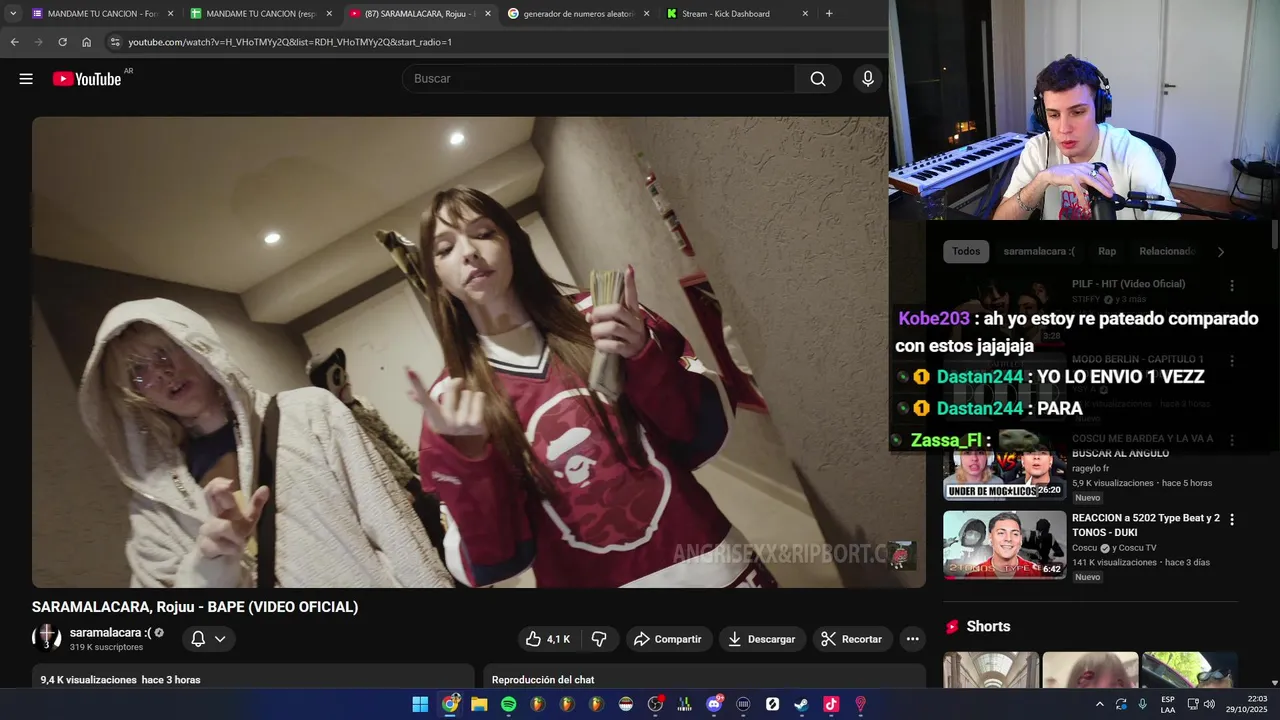The image size is (1280, 720).
Task: Open TikTok from the taskbar
Action: [x=830, y=704]
